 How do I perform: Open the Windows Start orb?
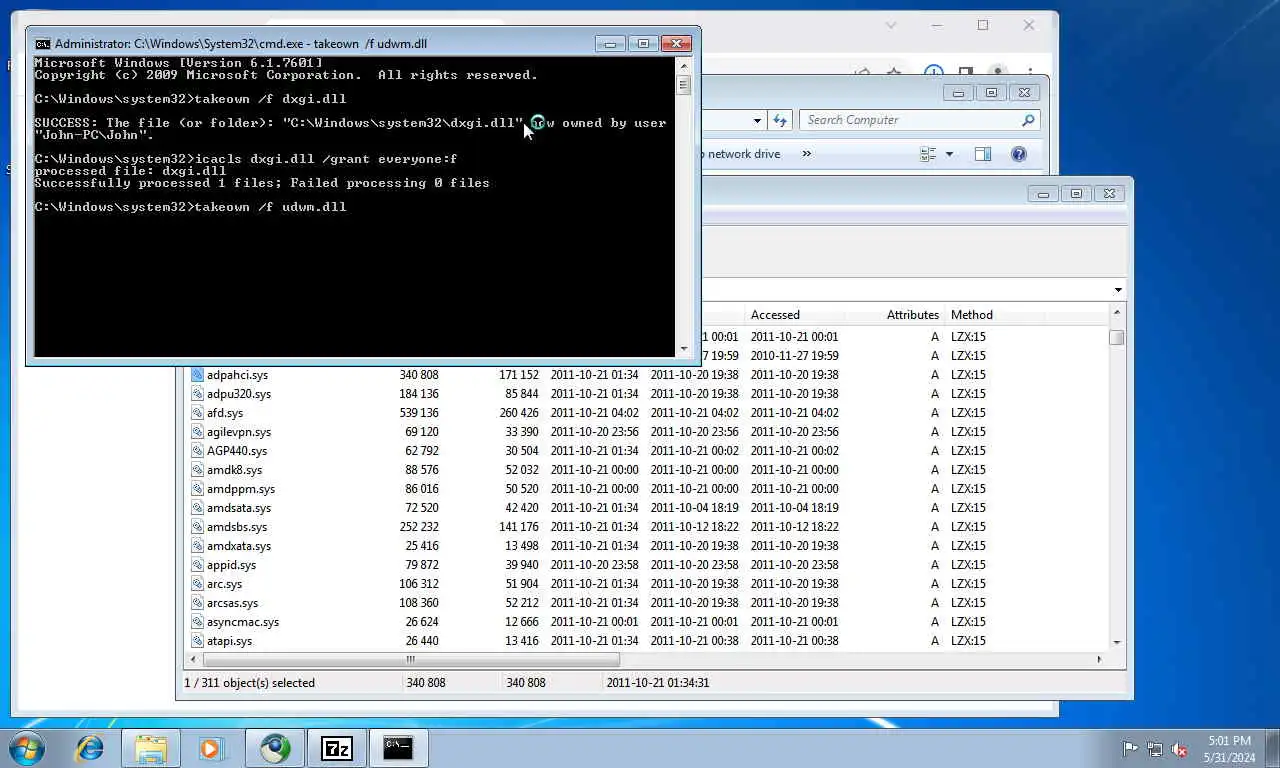[x=27, y=747]
